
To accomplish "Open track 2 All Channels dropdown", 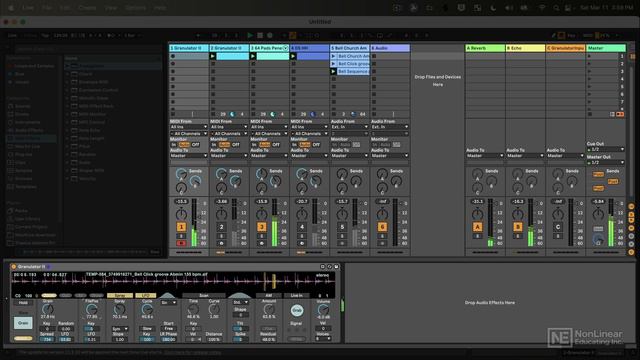I will tap(229, 133).
